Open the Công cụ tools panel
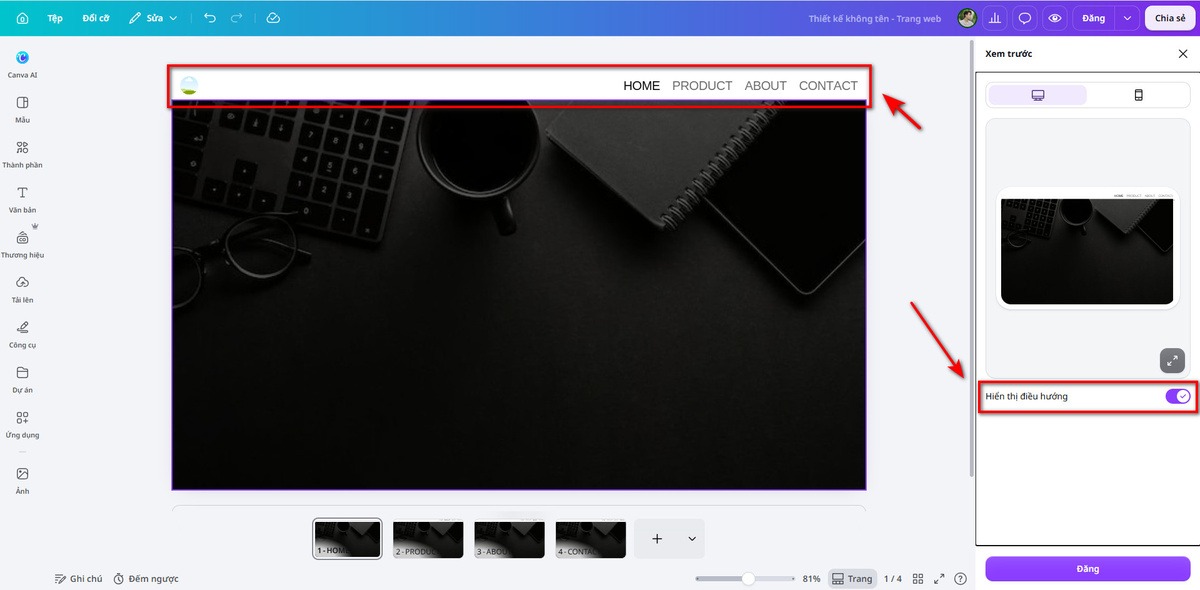Viewport: 1200px width, 590px height. (22, 334)
